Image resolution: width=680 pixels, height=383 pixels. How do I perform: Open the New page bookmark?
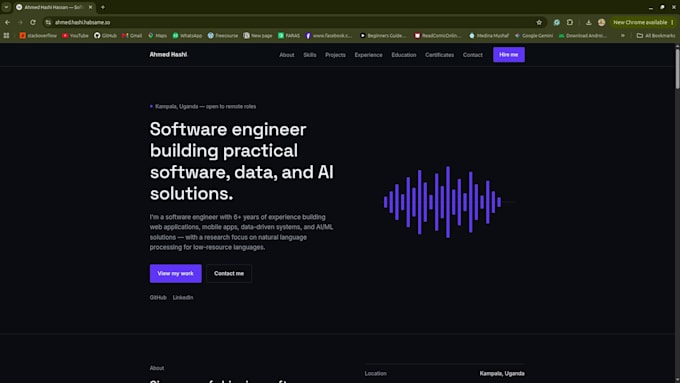tap(258, 36)
